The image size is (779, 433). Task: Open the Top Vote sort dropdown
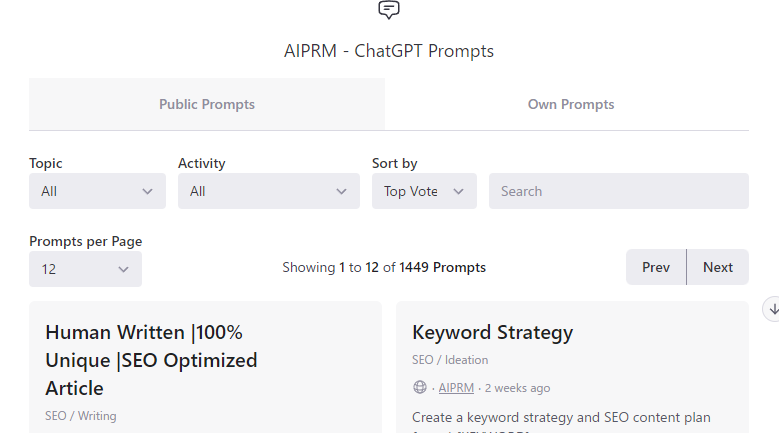[x=424, y=191]
